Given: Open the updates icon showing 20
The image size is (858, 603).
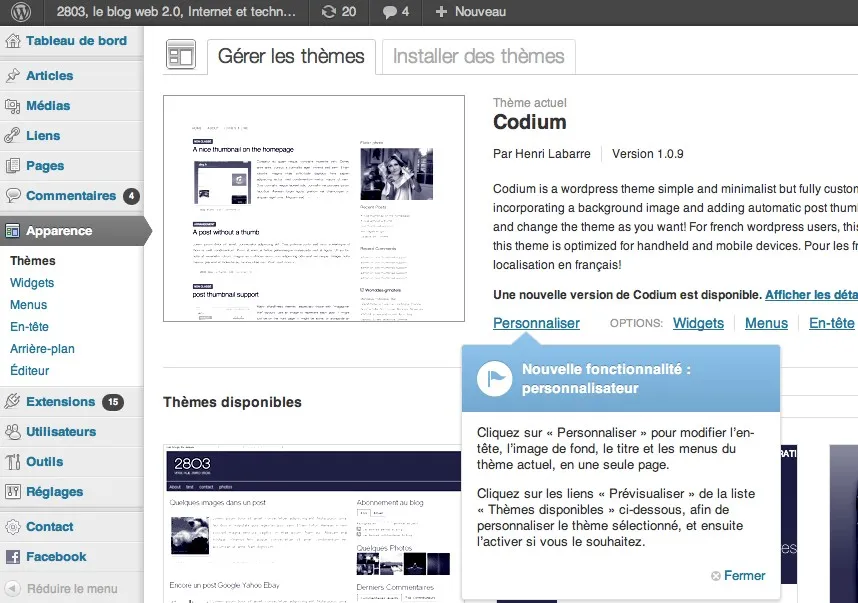Looking at the screenshot, I should 328,11.
